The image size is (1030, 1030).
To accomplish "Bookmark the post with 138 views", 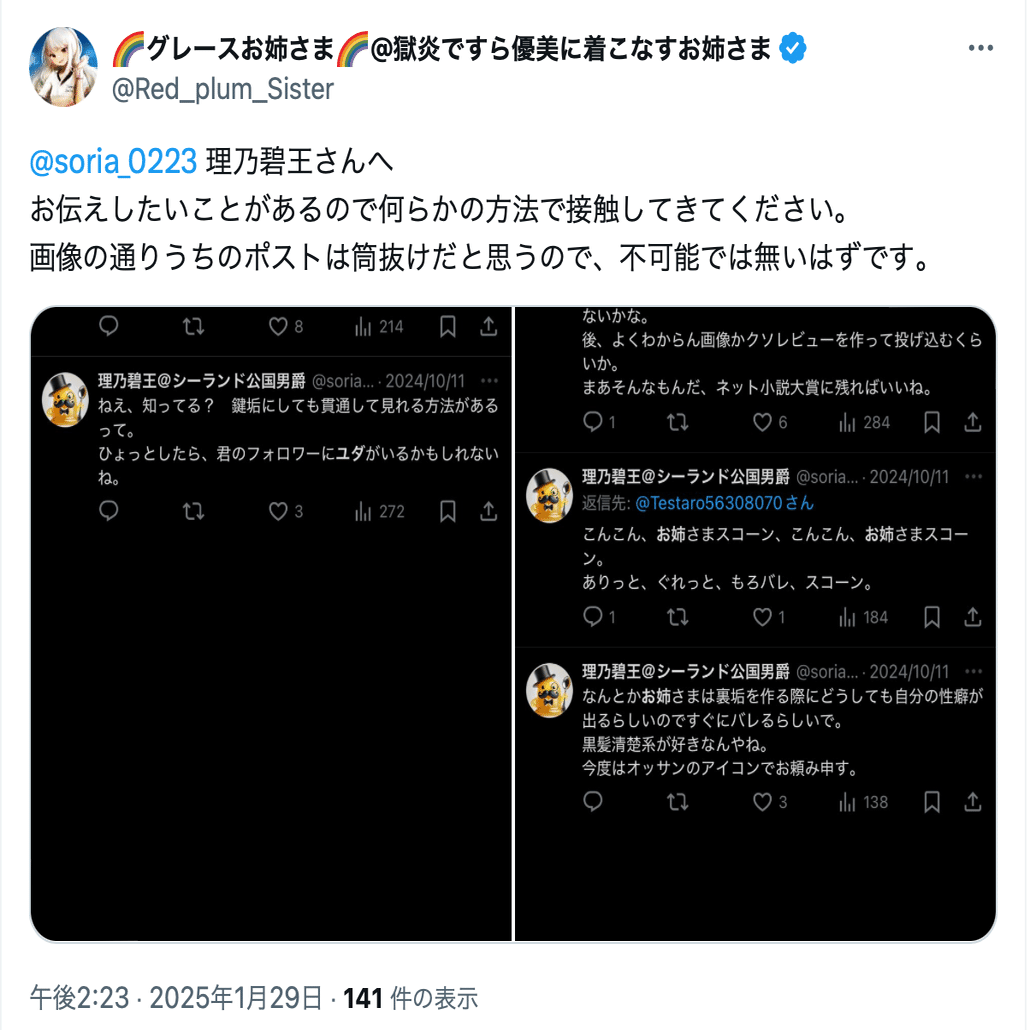I will pyautogui.click(x=931, y=801).
